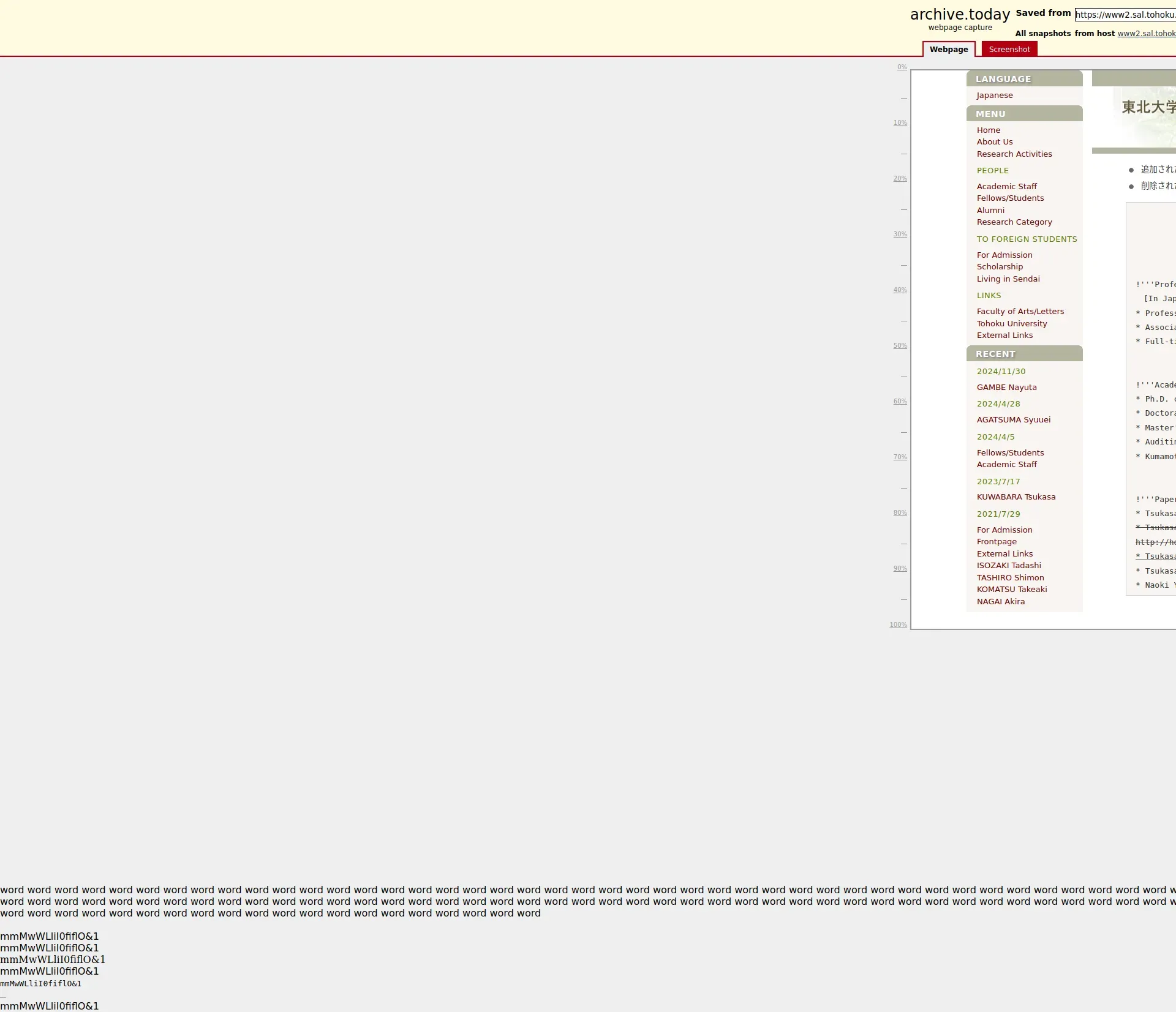Click the archive.today logo
The height and width of the screenshot is (1012, 1176).
pyautogui.click(x=960, y=15)
